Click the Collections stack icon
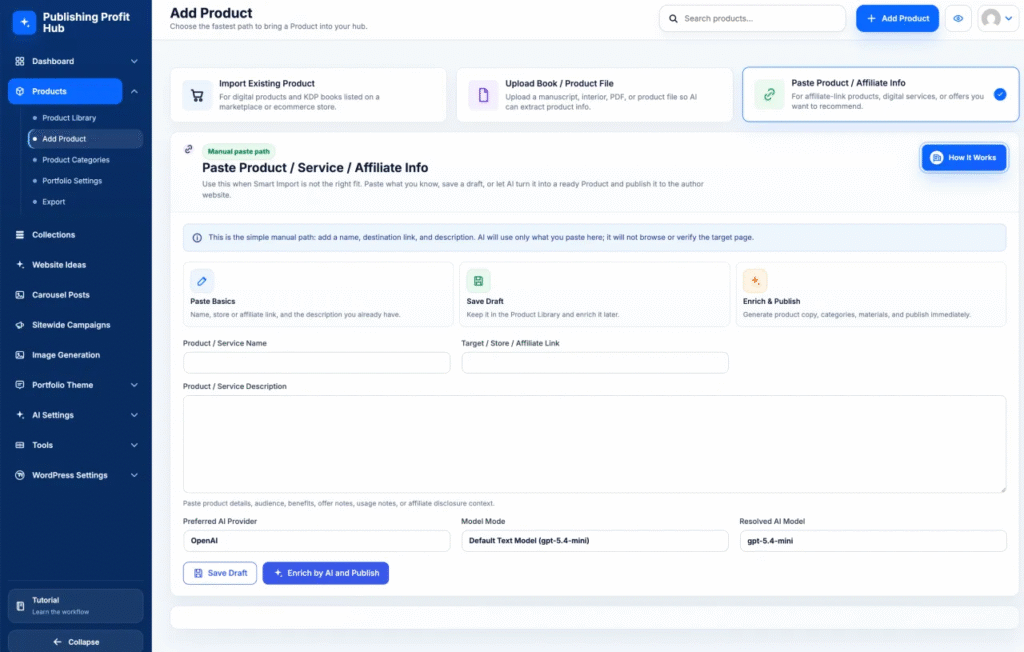1024x652 pixels. (20, 235)
